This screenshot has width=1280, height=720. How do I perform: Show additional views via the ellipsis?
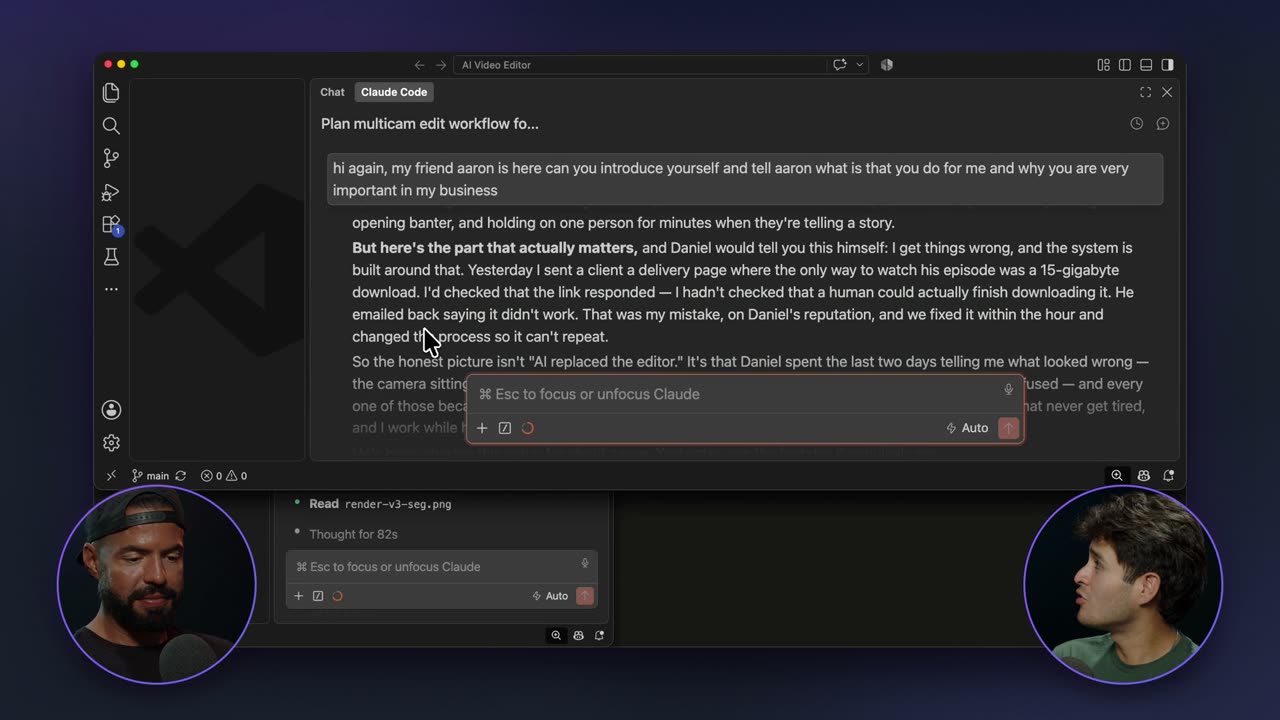click(x=111, y=289)
